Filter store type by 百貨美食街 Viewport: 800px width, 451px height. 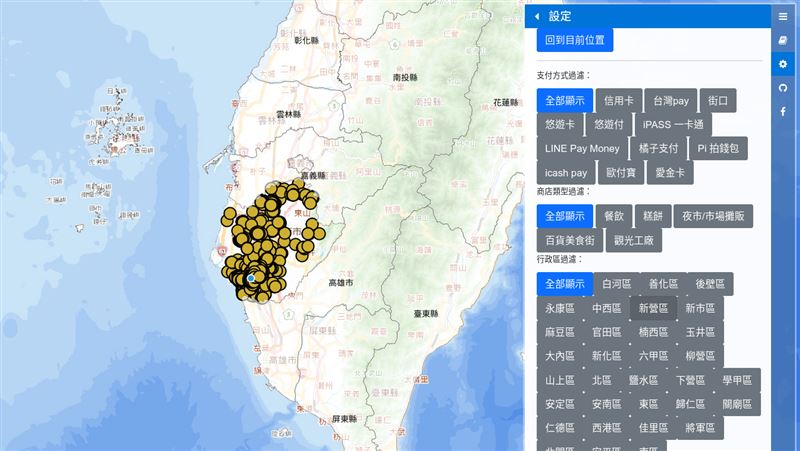[x=569, y=240]
